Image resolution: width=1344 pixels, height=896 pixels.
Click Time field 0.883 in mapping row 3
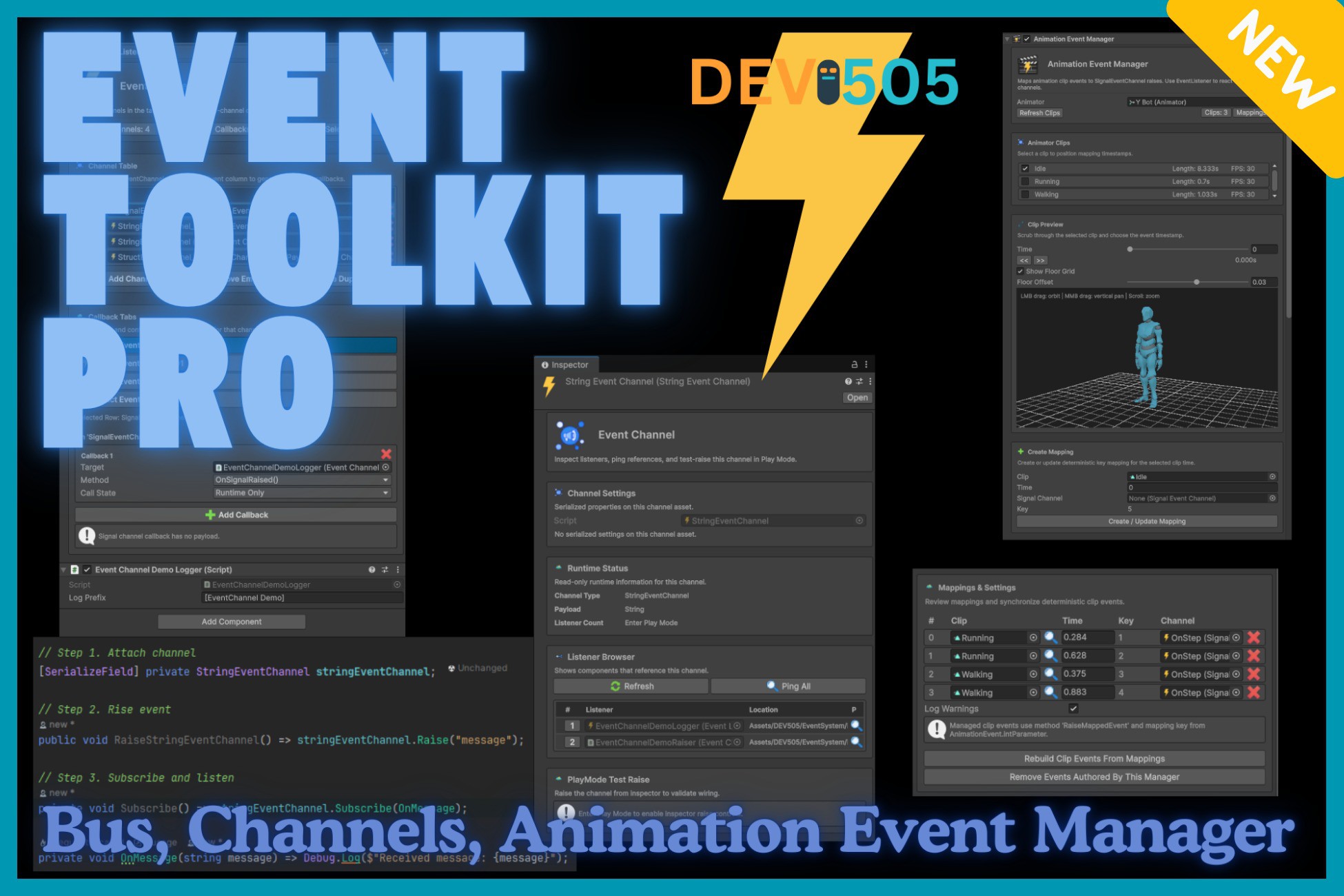pos(1087,693)
